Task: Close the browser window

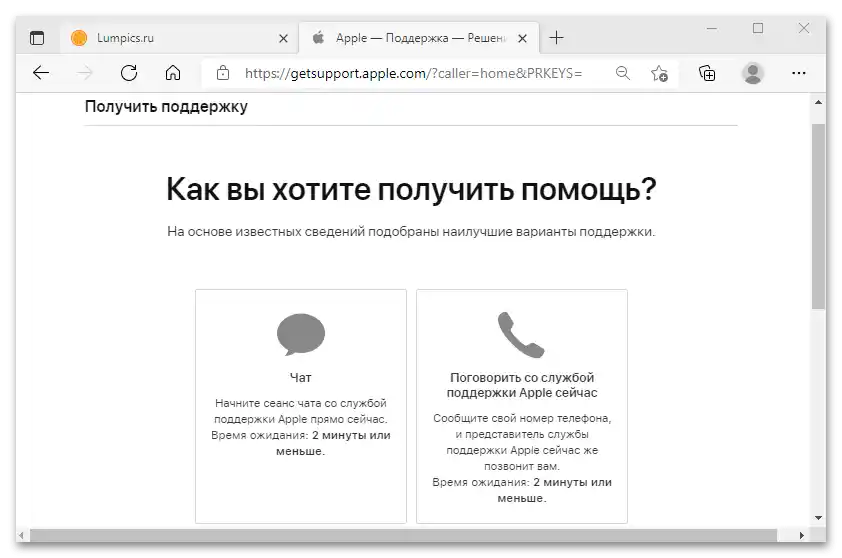Action: click(x=804, y=28)
